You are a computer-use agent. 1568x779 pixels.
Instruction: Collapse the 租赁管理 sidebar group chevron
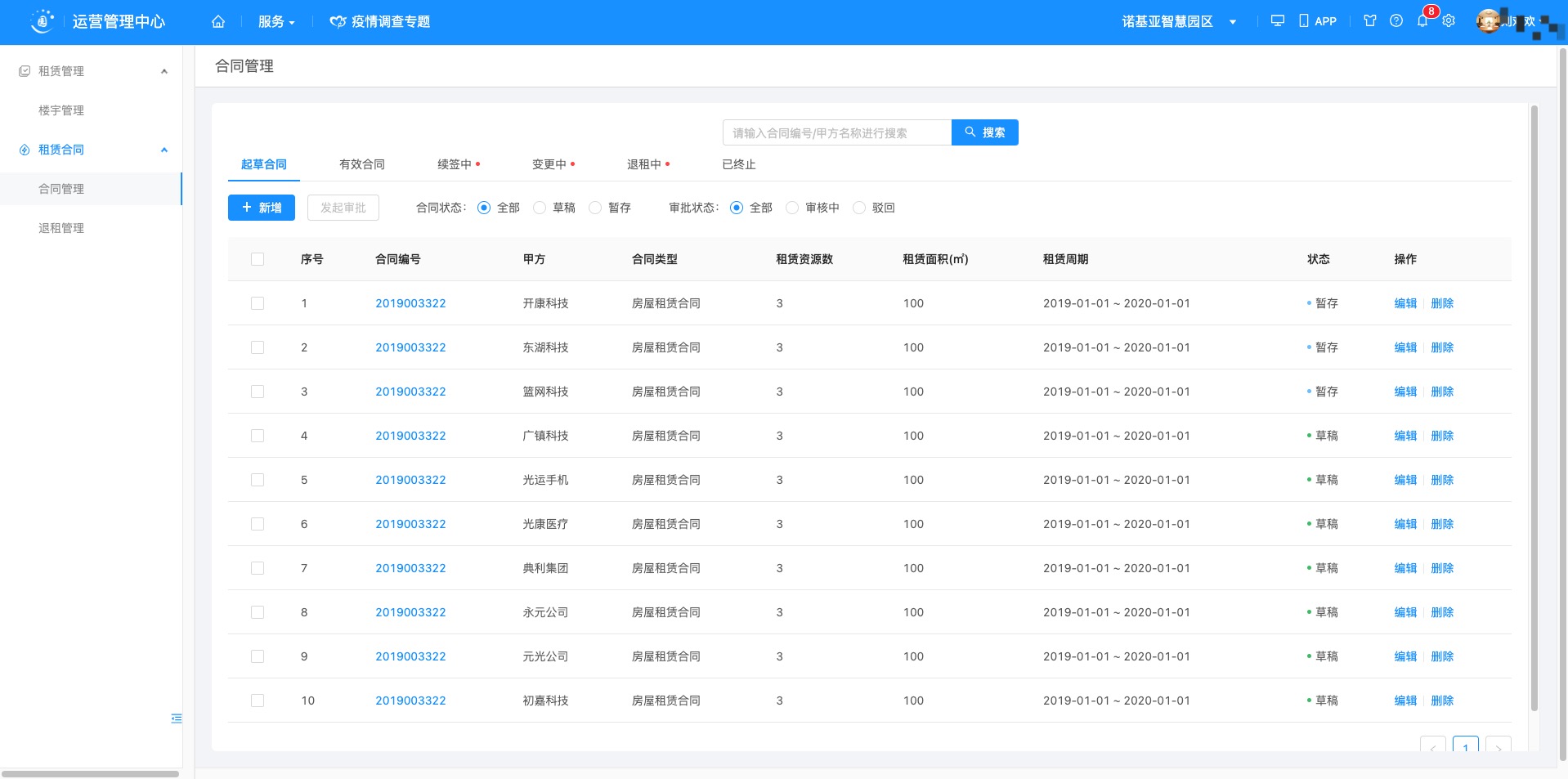(164, 71)
